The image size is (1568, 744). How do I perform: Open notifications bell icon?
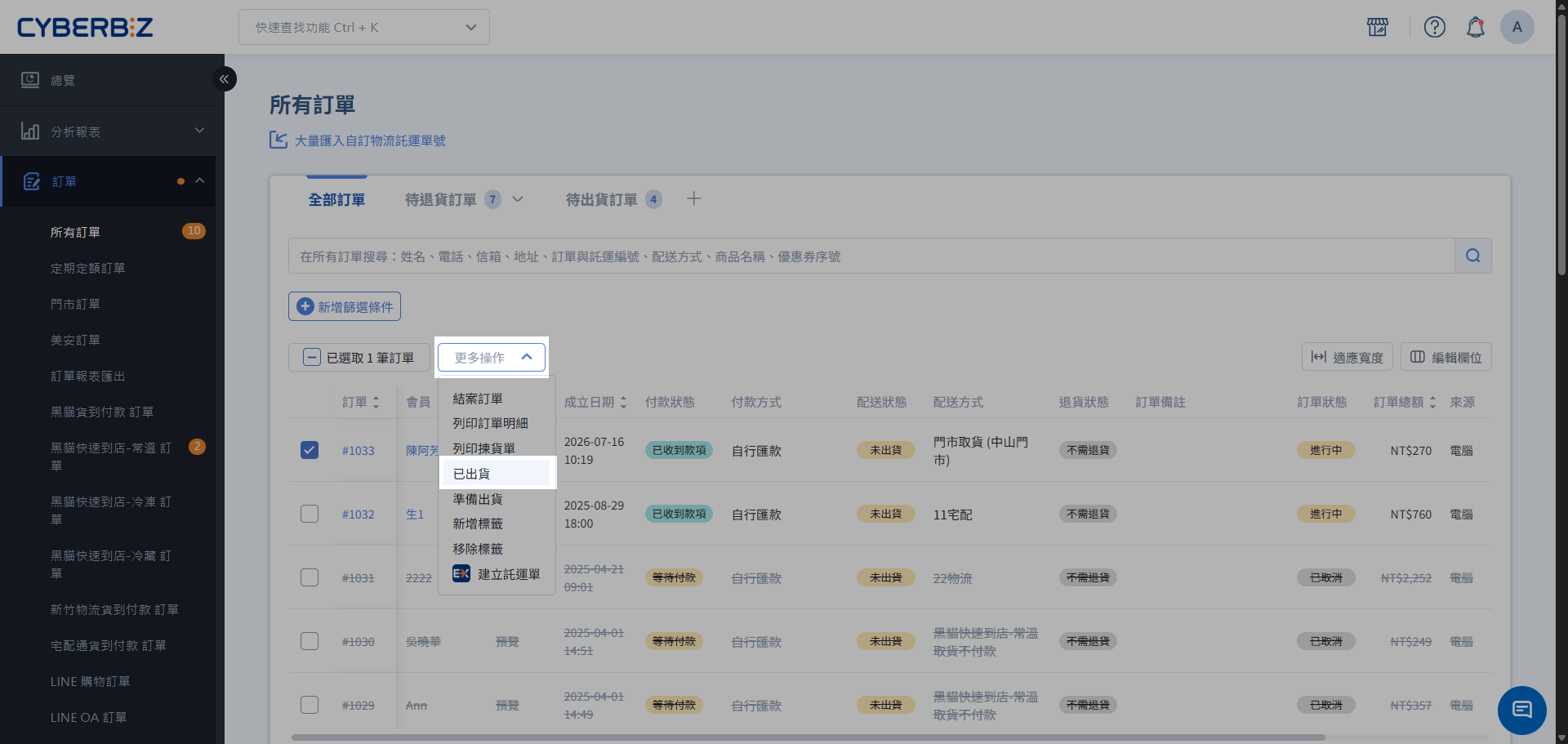[1476, 27]
